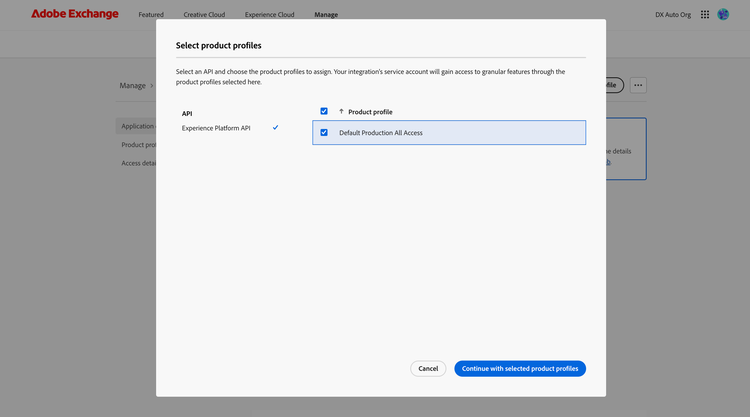The image size is (750, 417).
Task: Click checkmark next to Experience Platform API
Action: click(x=276, y=128)
